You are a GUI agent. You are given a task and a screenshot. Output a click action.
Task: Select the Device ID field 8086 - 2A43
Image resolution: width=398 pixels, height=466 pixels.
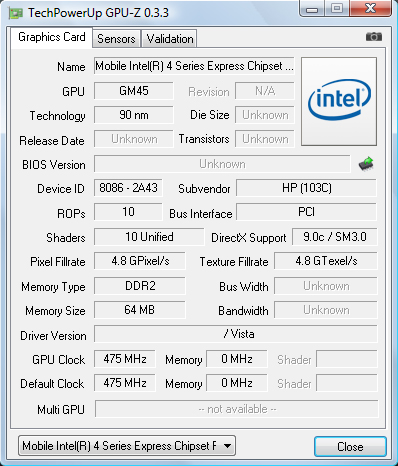click(128, 188)
